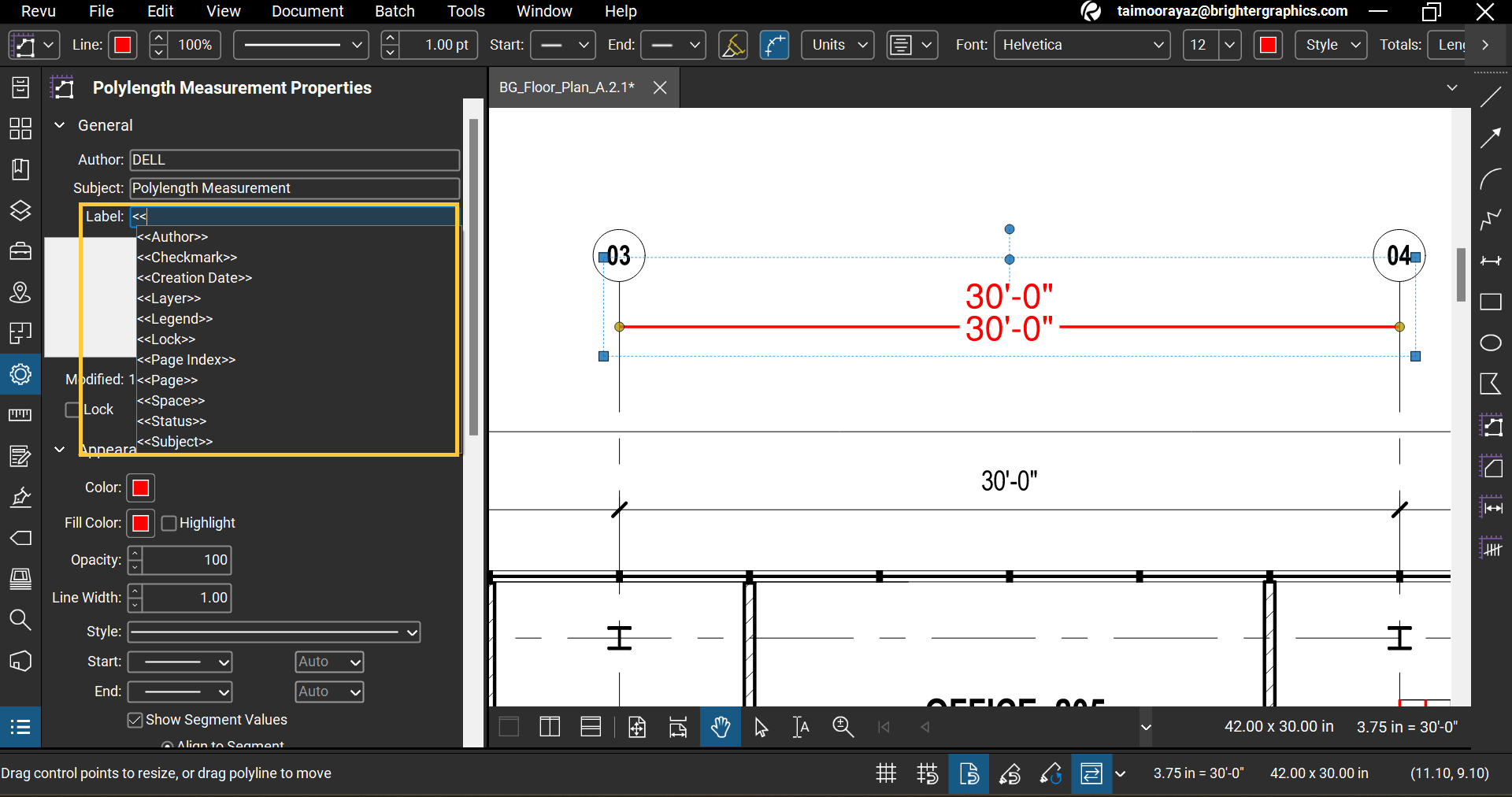Screen dimensions: 1512x797
Task: Activate the Select arrow tool
Action: tap(761, 727)
